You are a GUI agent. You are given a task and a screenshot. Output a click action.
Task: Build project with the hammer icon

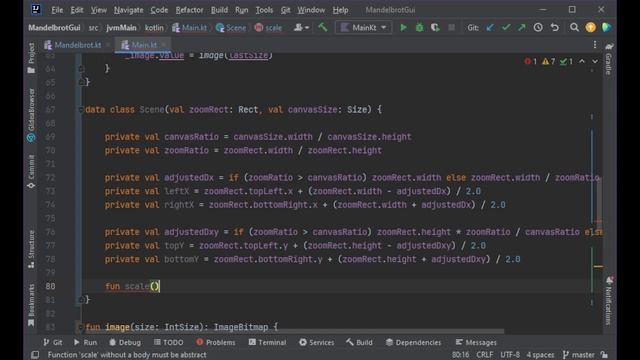323,27
